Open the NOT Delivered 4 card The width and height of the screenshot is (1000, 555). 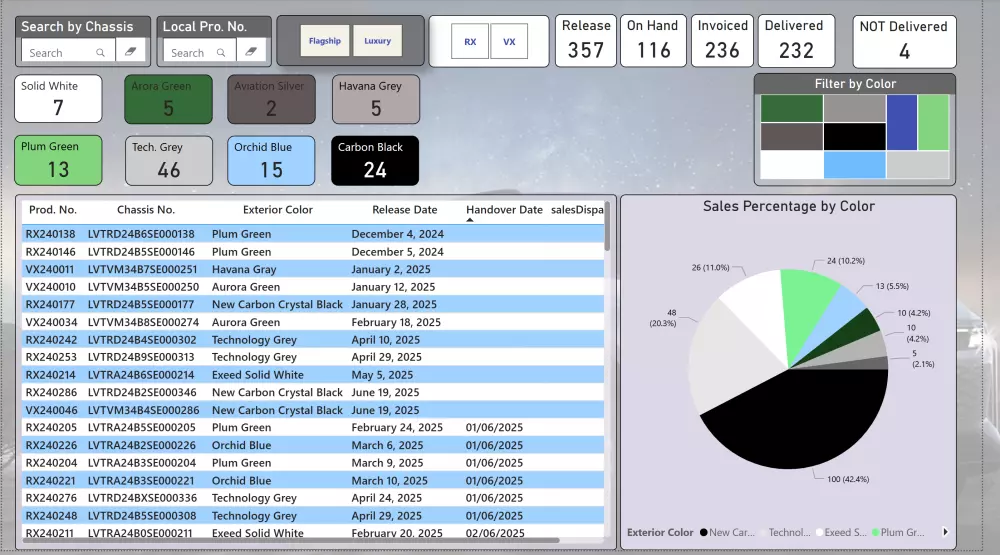click(x=904, y=41)
